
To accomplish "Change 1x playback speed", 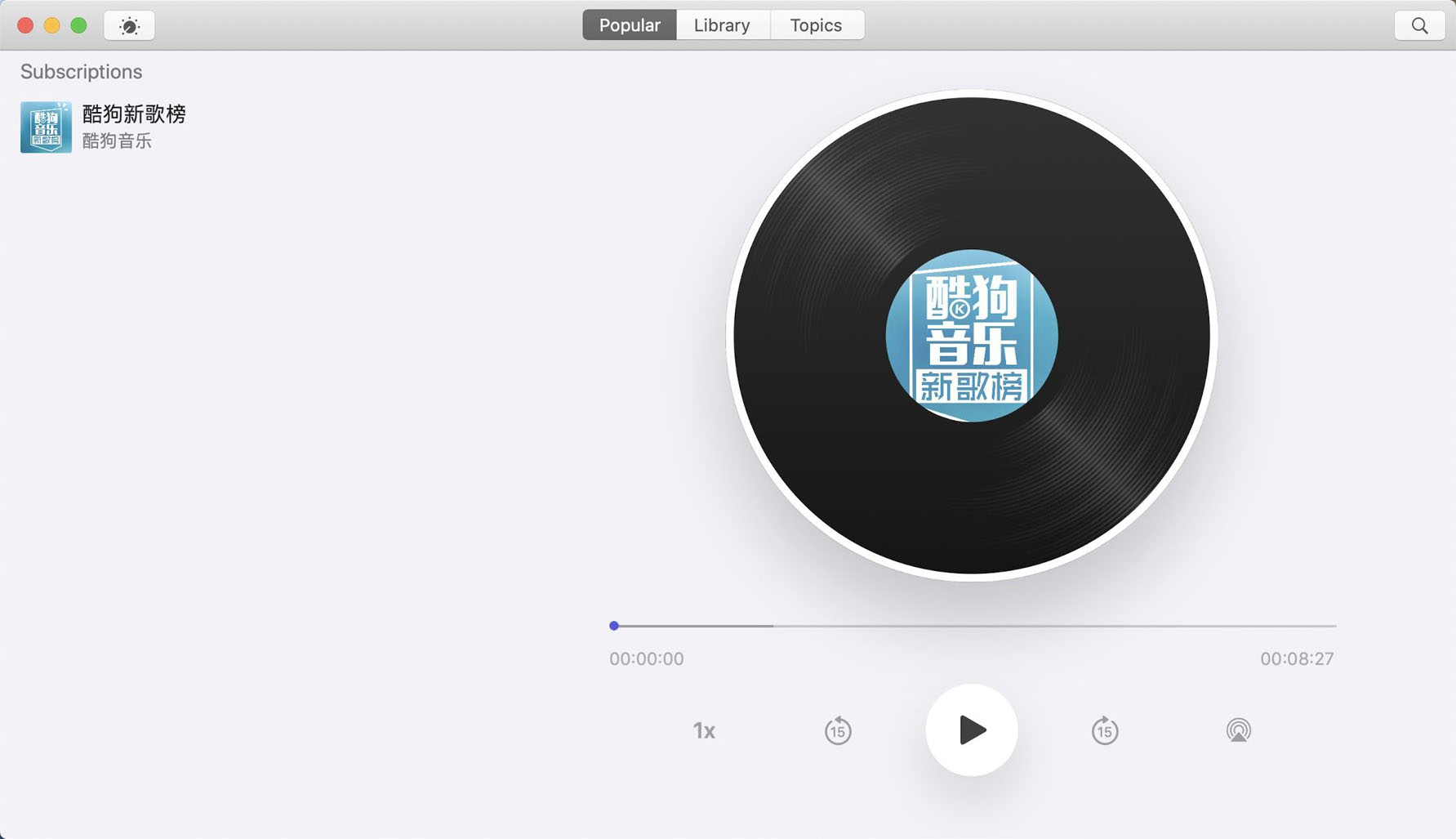I will pyautogui.click(x=704, y=730).
